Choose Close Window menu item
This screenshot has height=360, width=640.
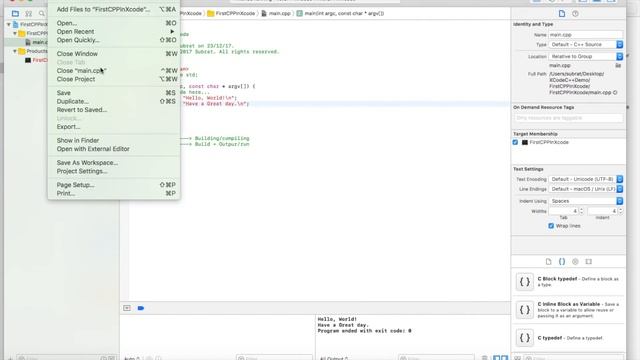(x=114, y=53)
